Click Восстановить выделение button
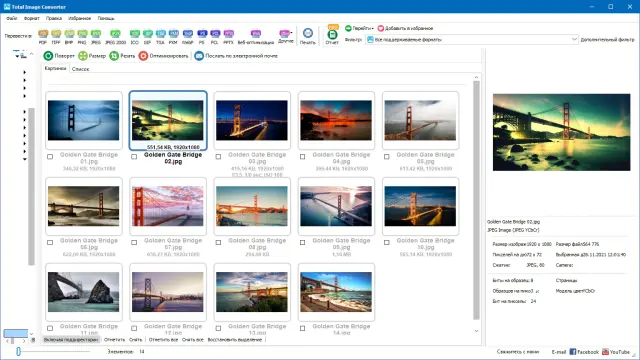 235,340
